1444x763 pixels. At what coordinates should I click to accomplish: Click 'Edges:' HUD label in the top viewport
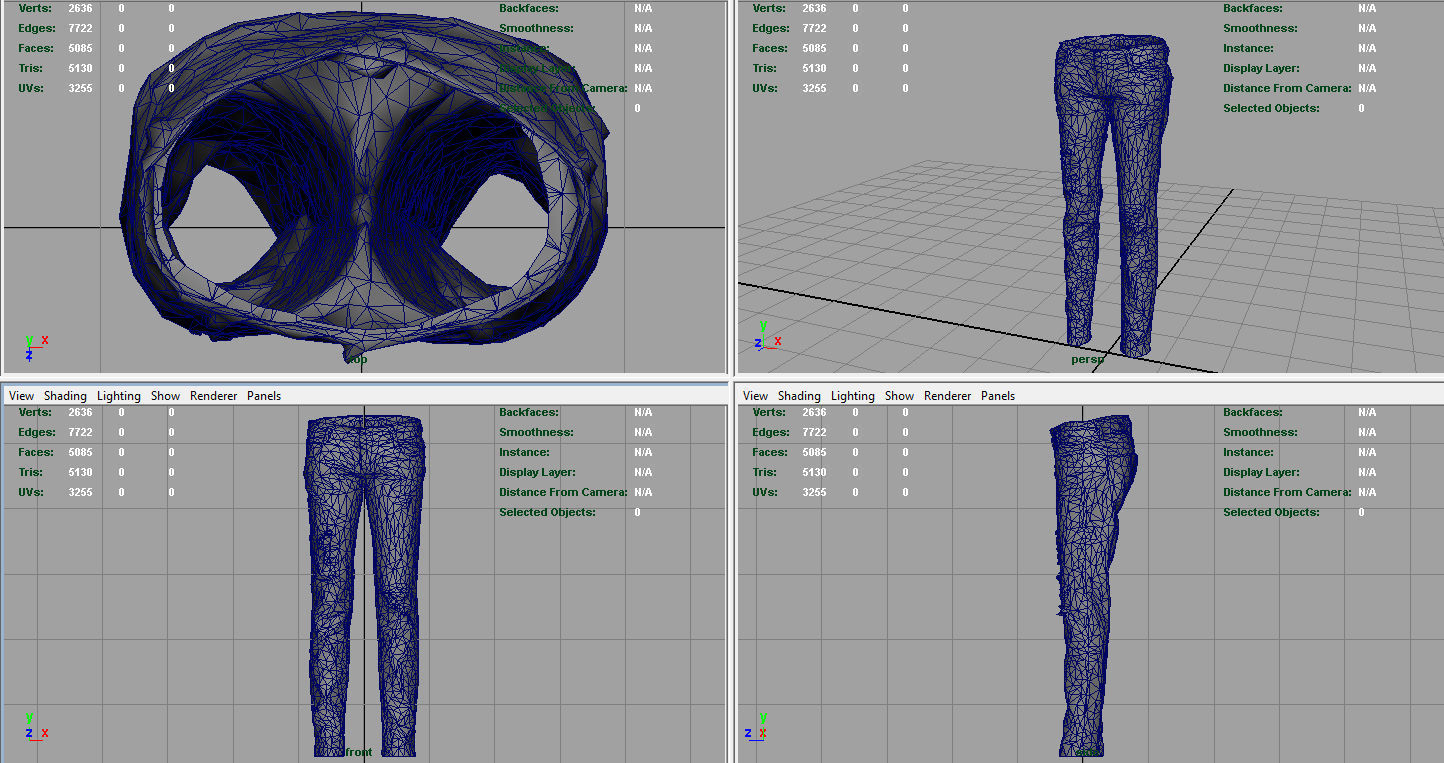pos(37,28)
